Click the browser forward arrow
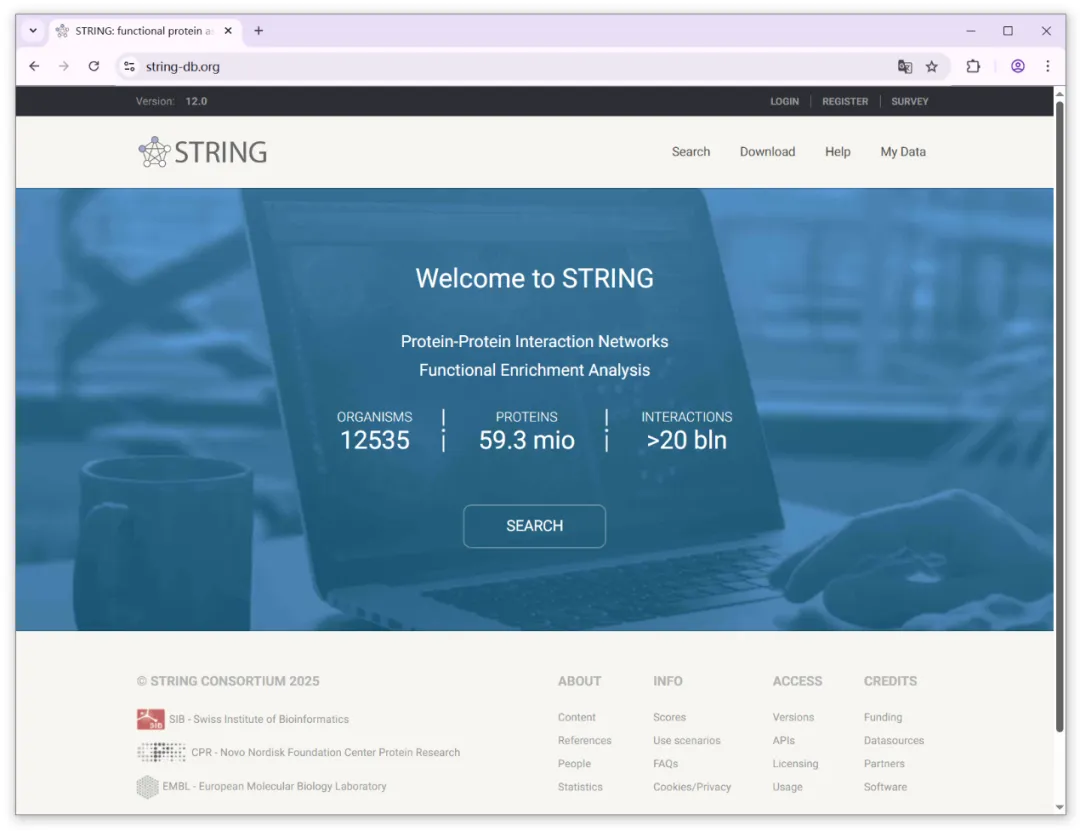The image size is (1080, 831). click(x=63, y=66)
